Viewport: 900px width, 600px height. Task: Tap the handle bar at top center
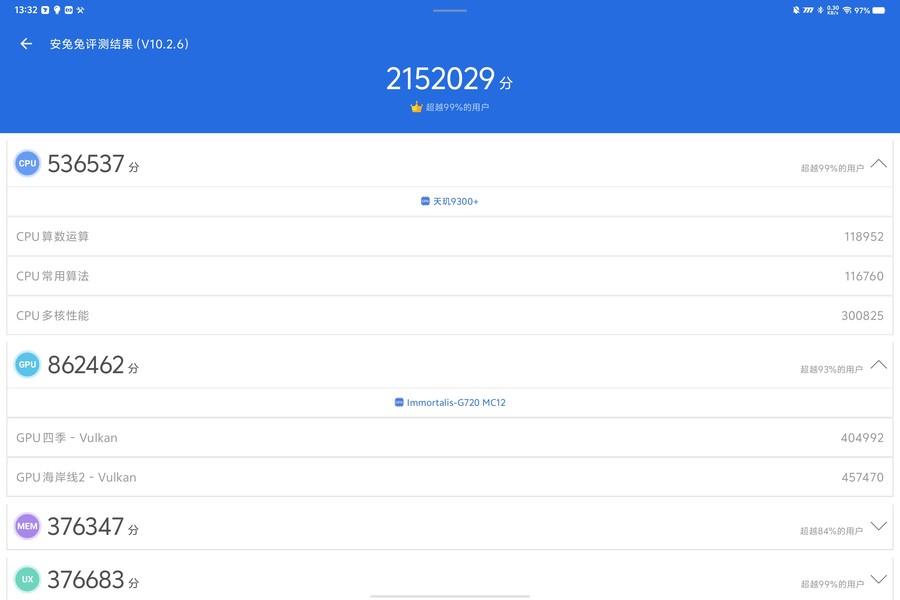tap(450, 10)
